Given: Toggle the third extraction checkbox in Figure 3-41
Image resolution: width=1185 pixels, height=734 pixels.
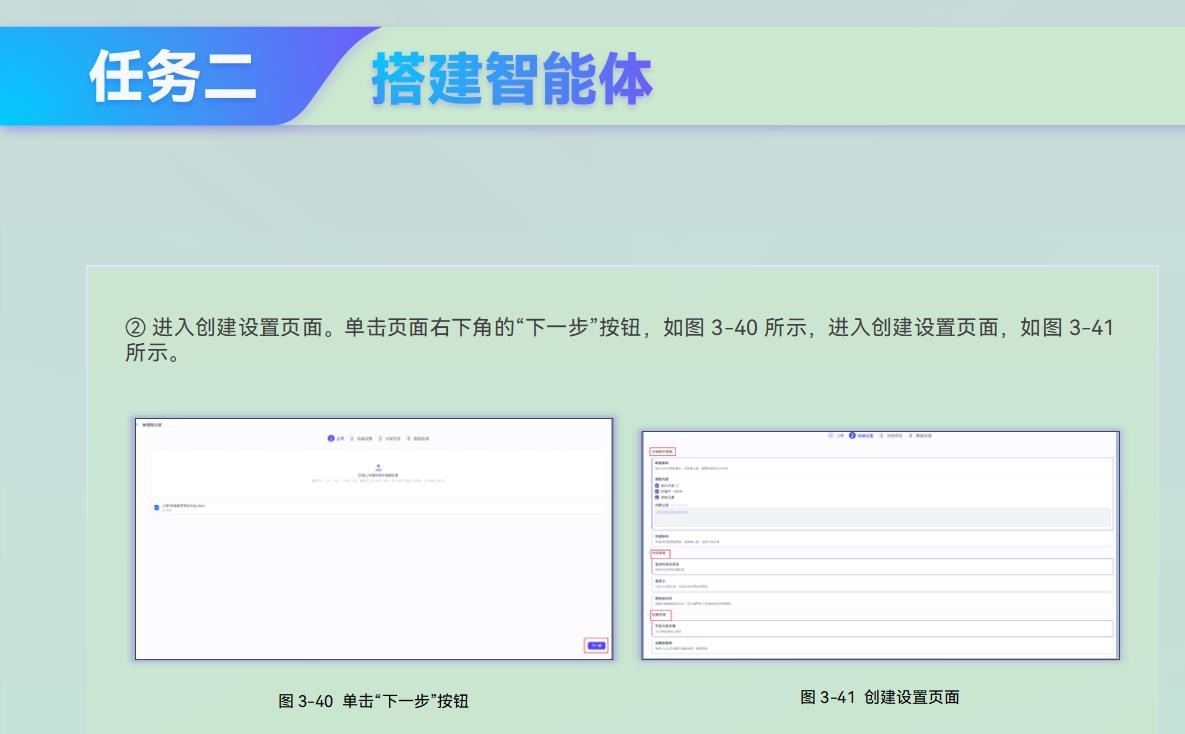Looking at the screenshot, I should click(x=657, y=497).
